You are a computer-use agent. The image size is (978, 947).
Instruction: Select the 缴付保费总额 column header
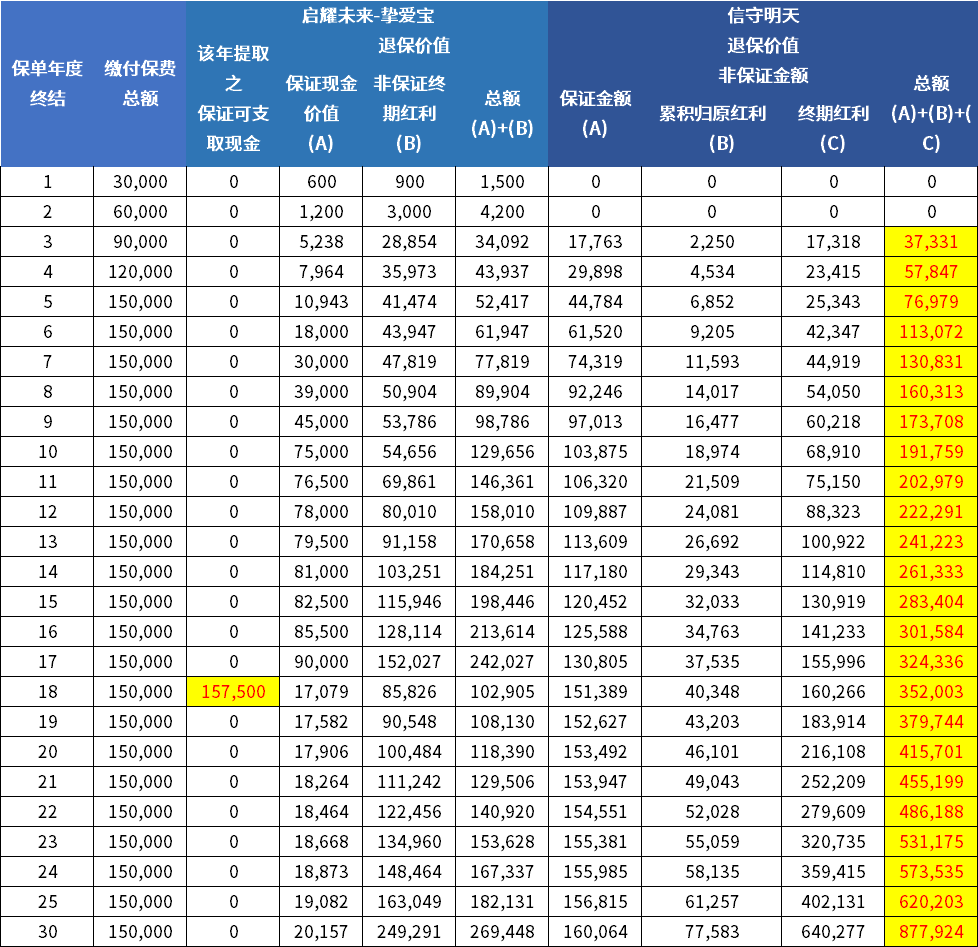[x=140, y=83]
